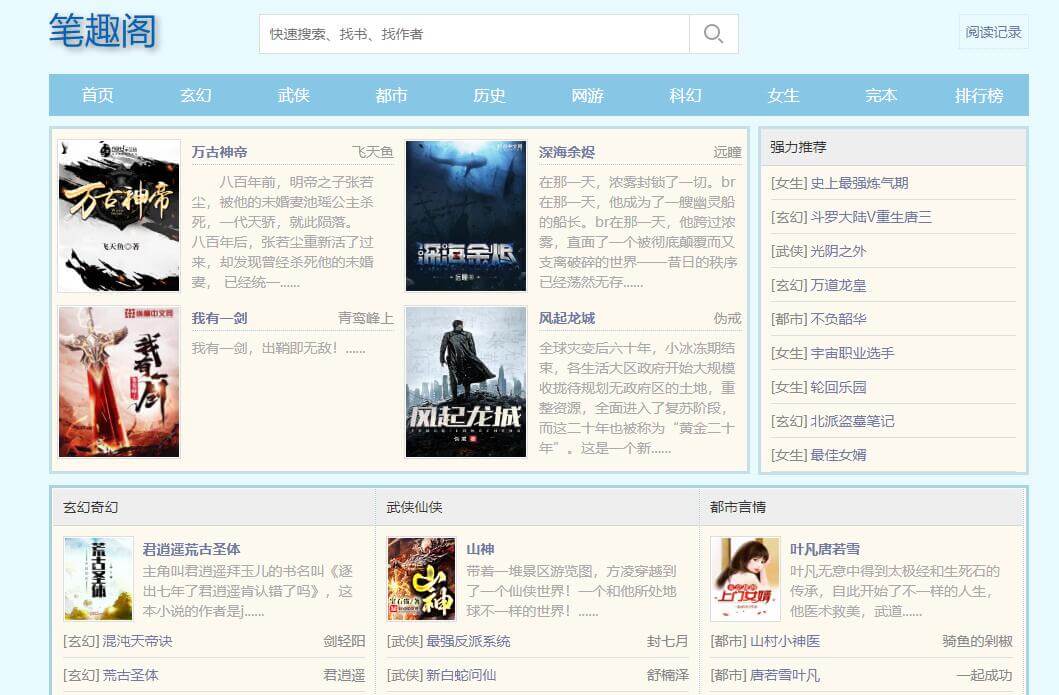Open the 君逍遥荒古圣体 small cover

click(98, 579)
